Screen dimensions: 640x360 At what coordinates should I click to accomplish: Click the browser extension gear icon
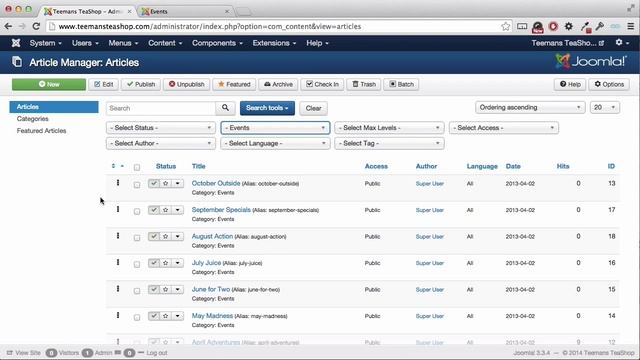pyautogui.click(x=569, y=27)
